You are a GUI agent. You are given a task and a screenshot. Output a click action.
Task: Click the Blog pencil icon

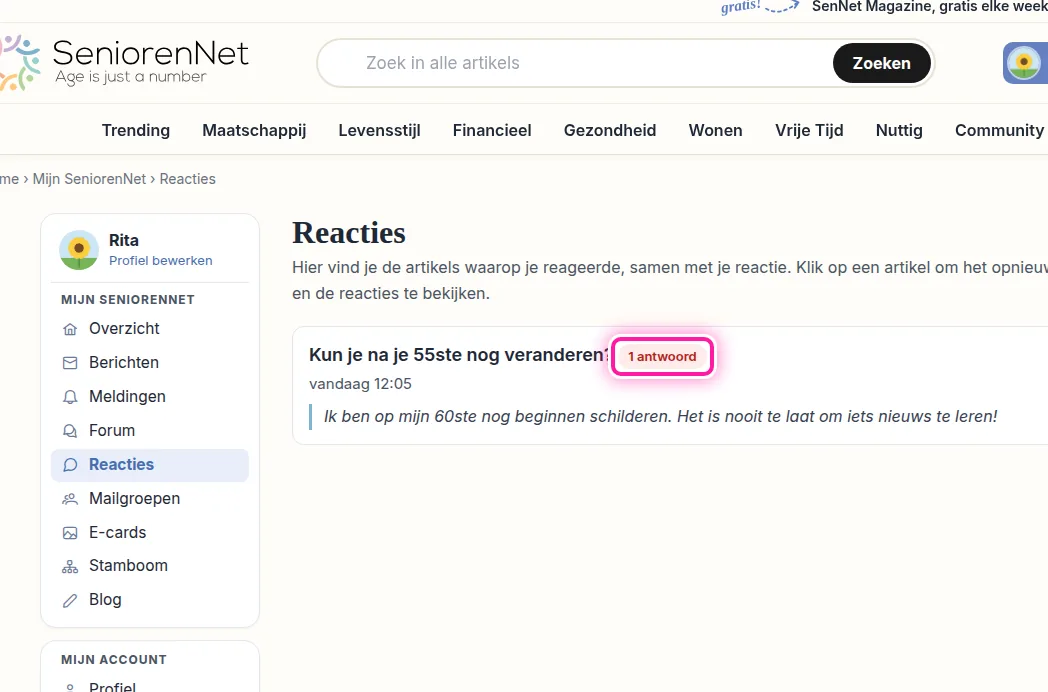pos(70,600)
